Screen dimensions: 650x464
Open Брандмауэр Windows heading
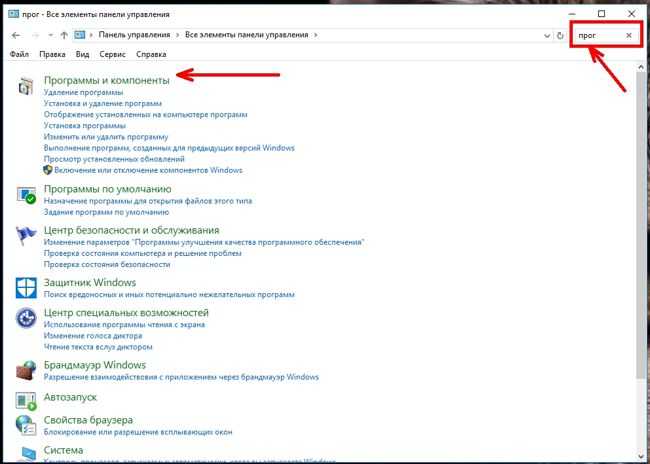tap(95, 365)
